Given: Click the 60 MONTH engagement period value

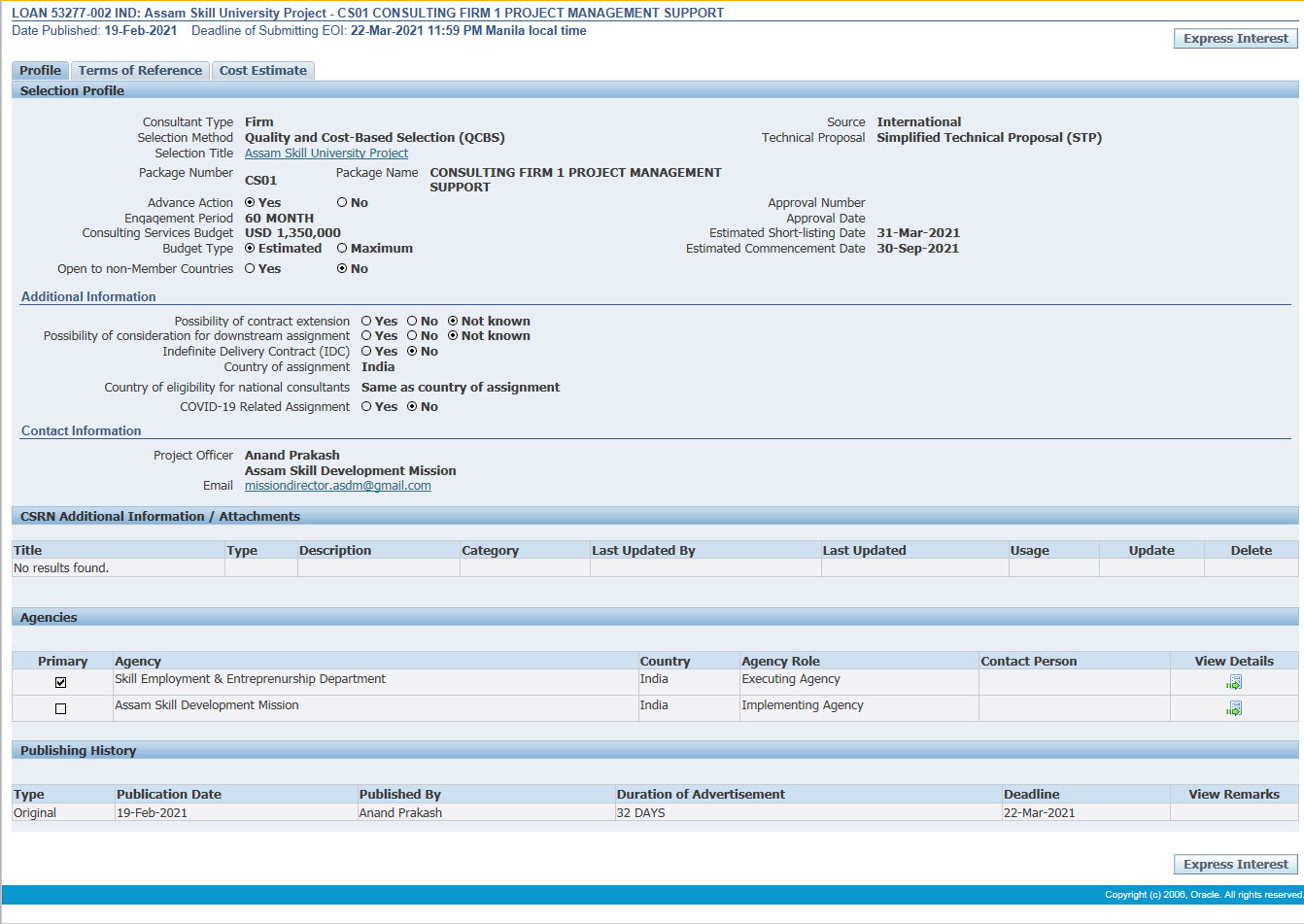Looking at the screenshot, I should pyautogui.click(x=279, y=218).
